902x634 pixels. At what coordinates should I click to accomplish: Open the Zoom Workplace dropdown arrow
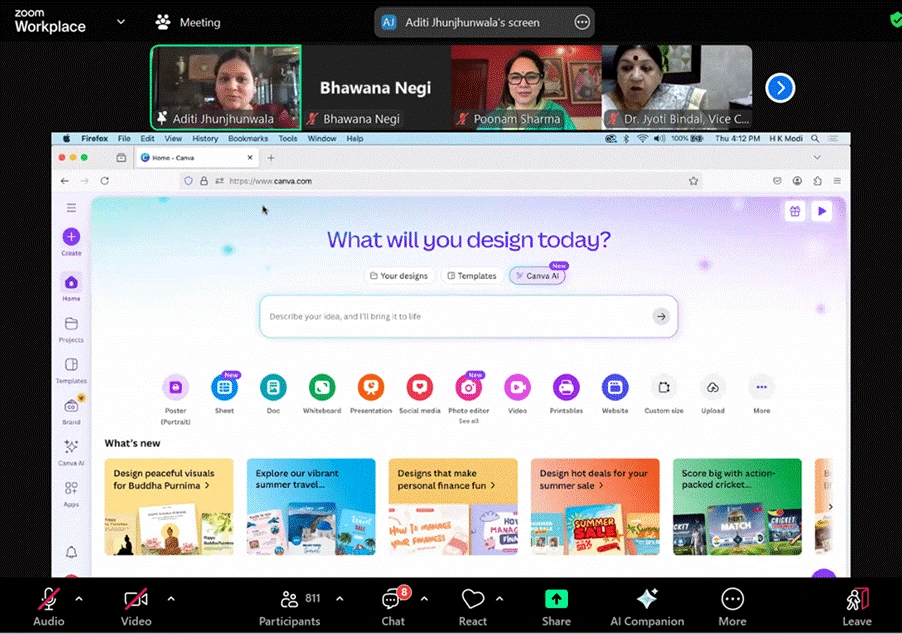(121, 21)
